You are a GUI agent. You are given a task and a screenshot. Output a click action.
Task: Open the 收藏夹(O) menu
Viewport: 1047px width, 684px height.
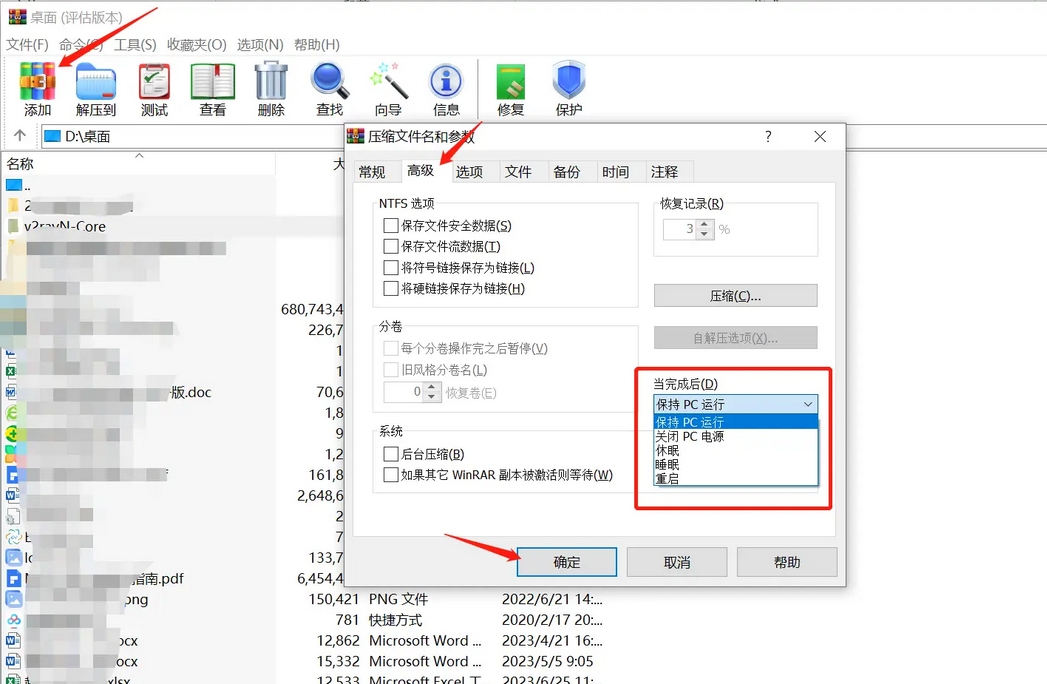197,45
